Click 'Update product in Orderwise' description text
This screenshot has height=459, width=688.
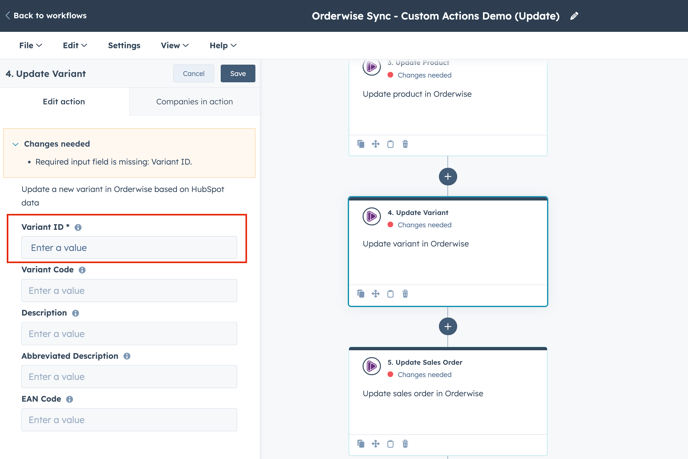[x=417, y=94]
